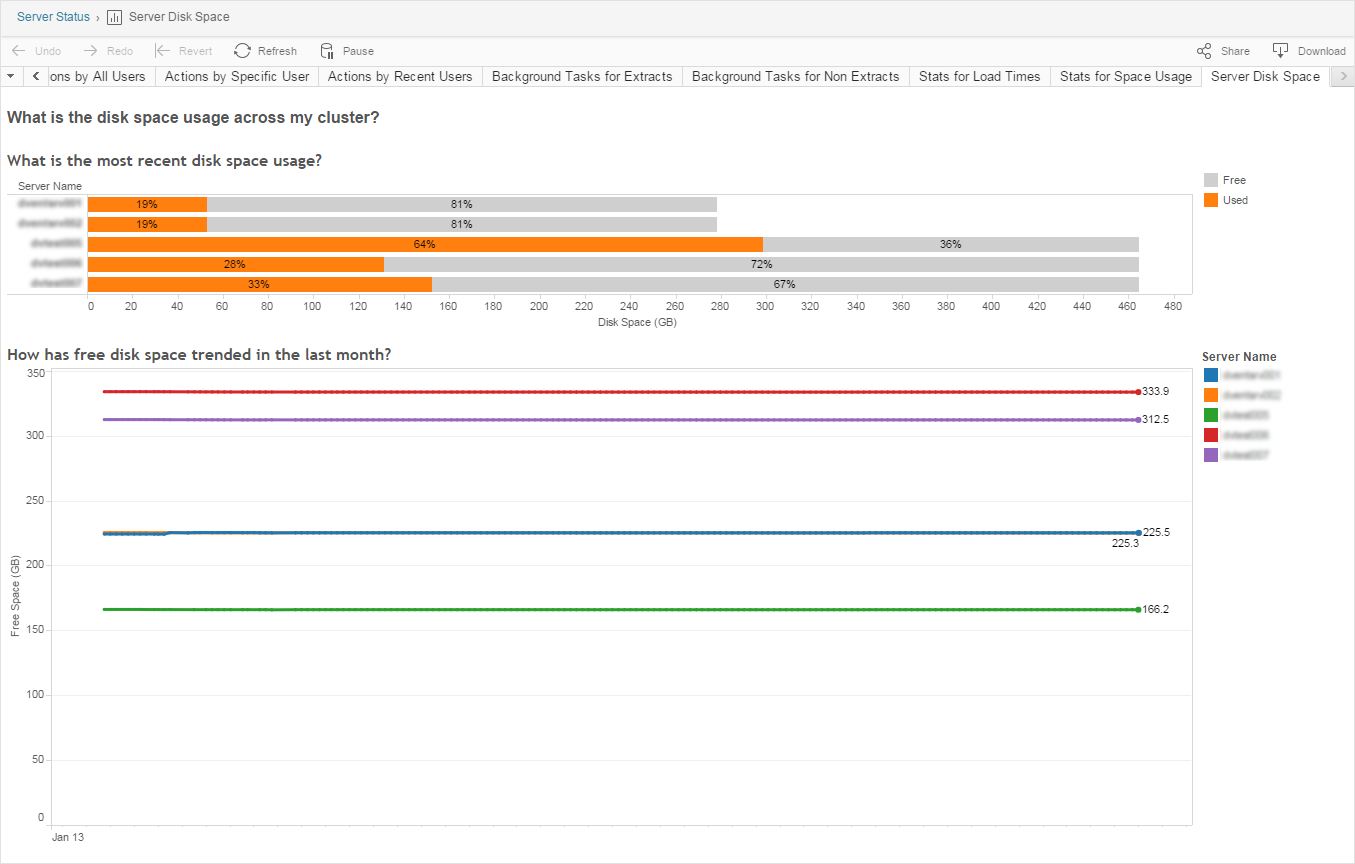
Task: Open Background Tasks for Non Extracts tab
Action: pyautogui.click(x=795, y=76)
